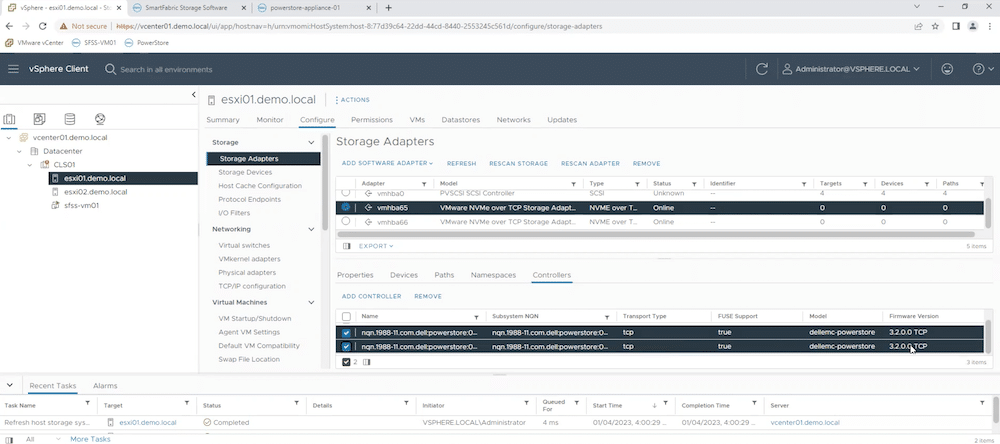Open the PowerStore bookmark
Screen dimensions: 1000x444
[x=147, y=43]
